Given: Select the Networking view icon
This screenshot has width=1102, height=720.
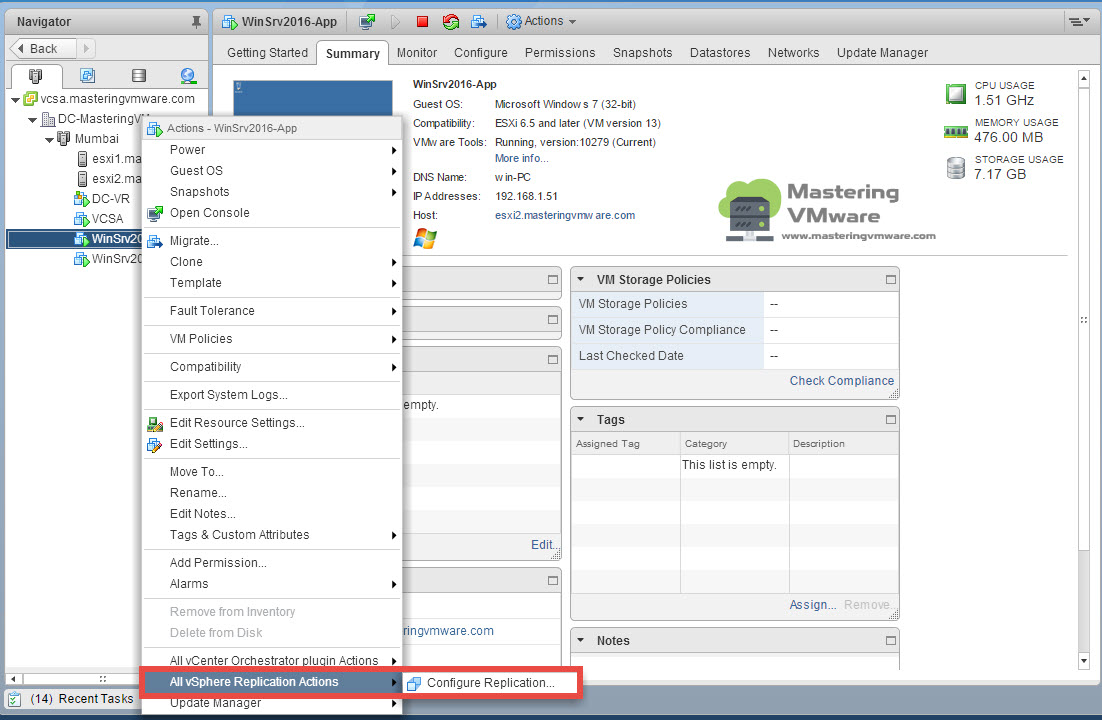Looking at the screenshot, I should pos(188,76).
